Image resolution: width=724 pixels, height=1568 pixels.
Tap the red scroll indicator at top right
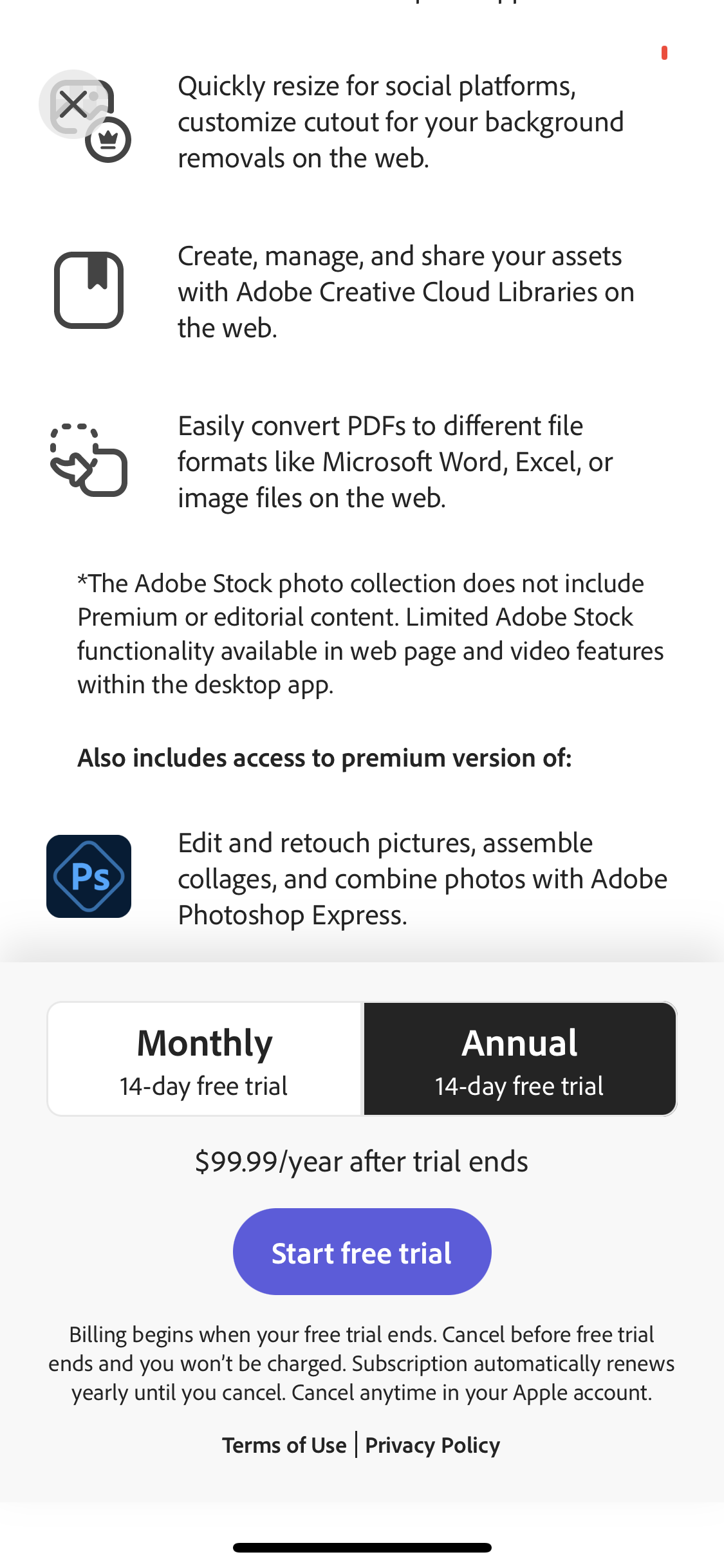coord(664,53)
